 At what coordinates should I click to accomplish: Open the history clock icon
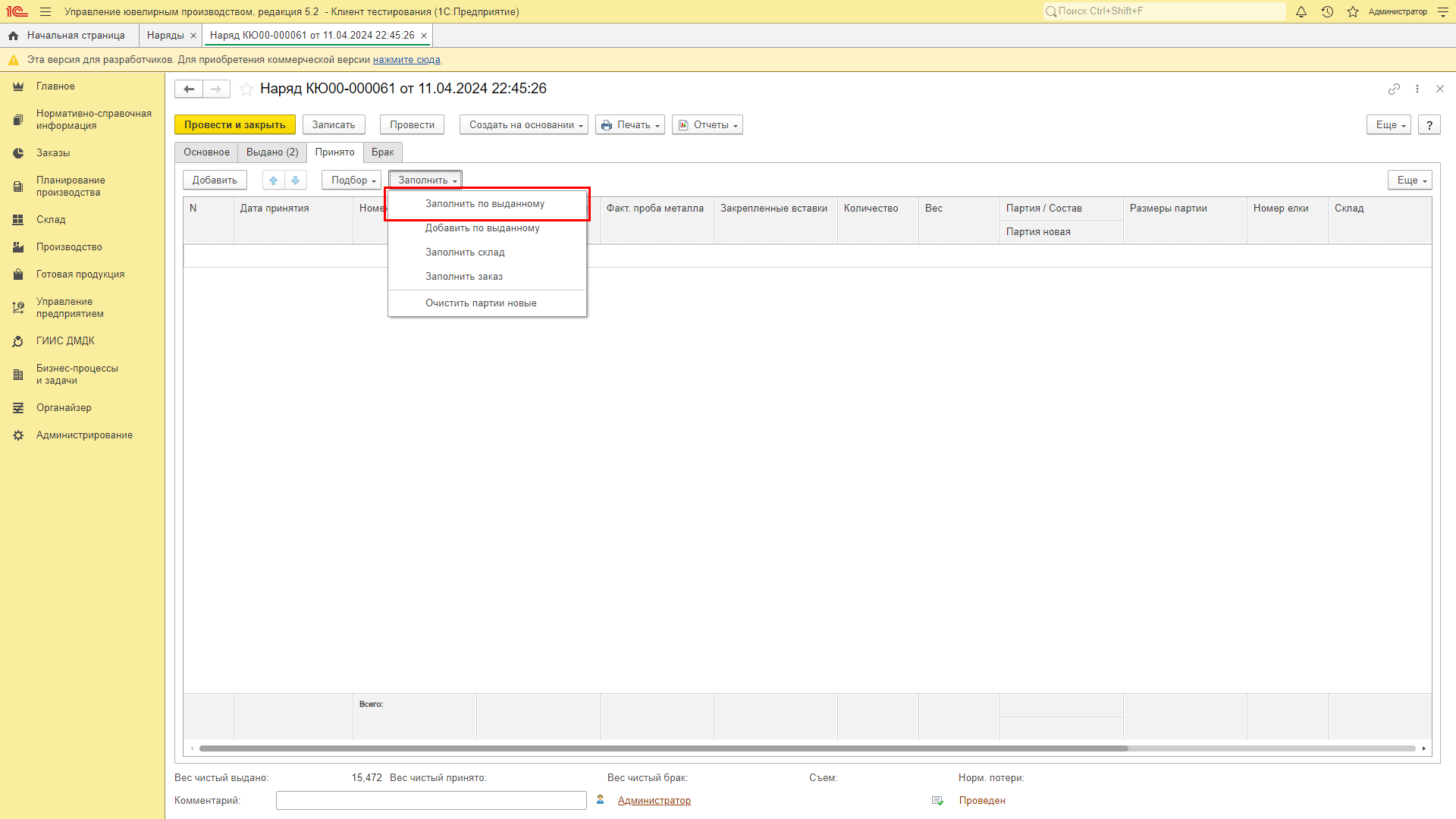tap(1327, 12)
